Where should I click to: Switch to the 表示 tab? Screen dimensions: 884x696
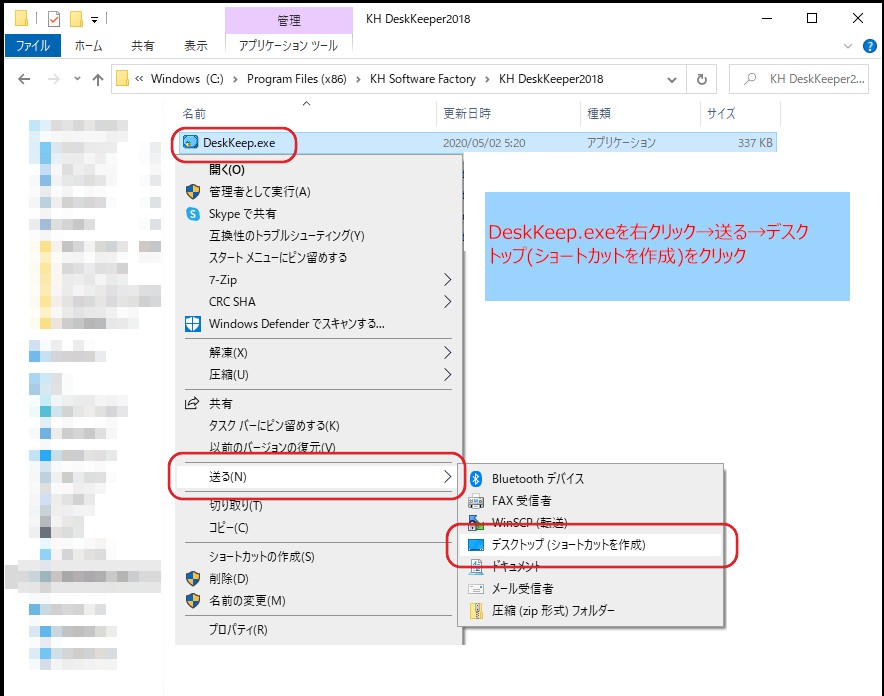[196, 46]
